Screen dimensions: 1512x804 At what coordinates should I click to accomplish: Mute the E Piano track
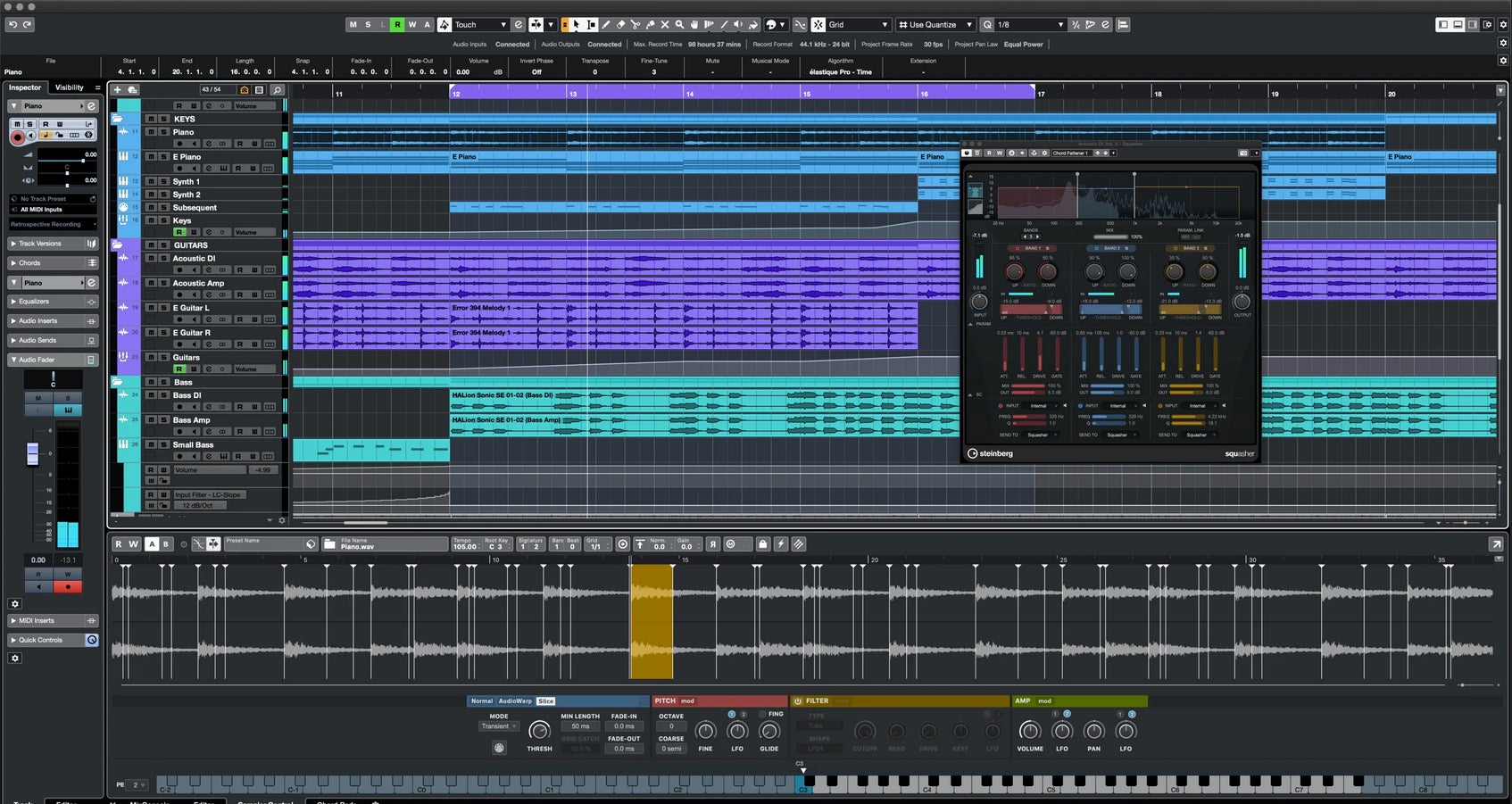point(151,157)
